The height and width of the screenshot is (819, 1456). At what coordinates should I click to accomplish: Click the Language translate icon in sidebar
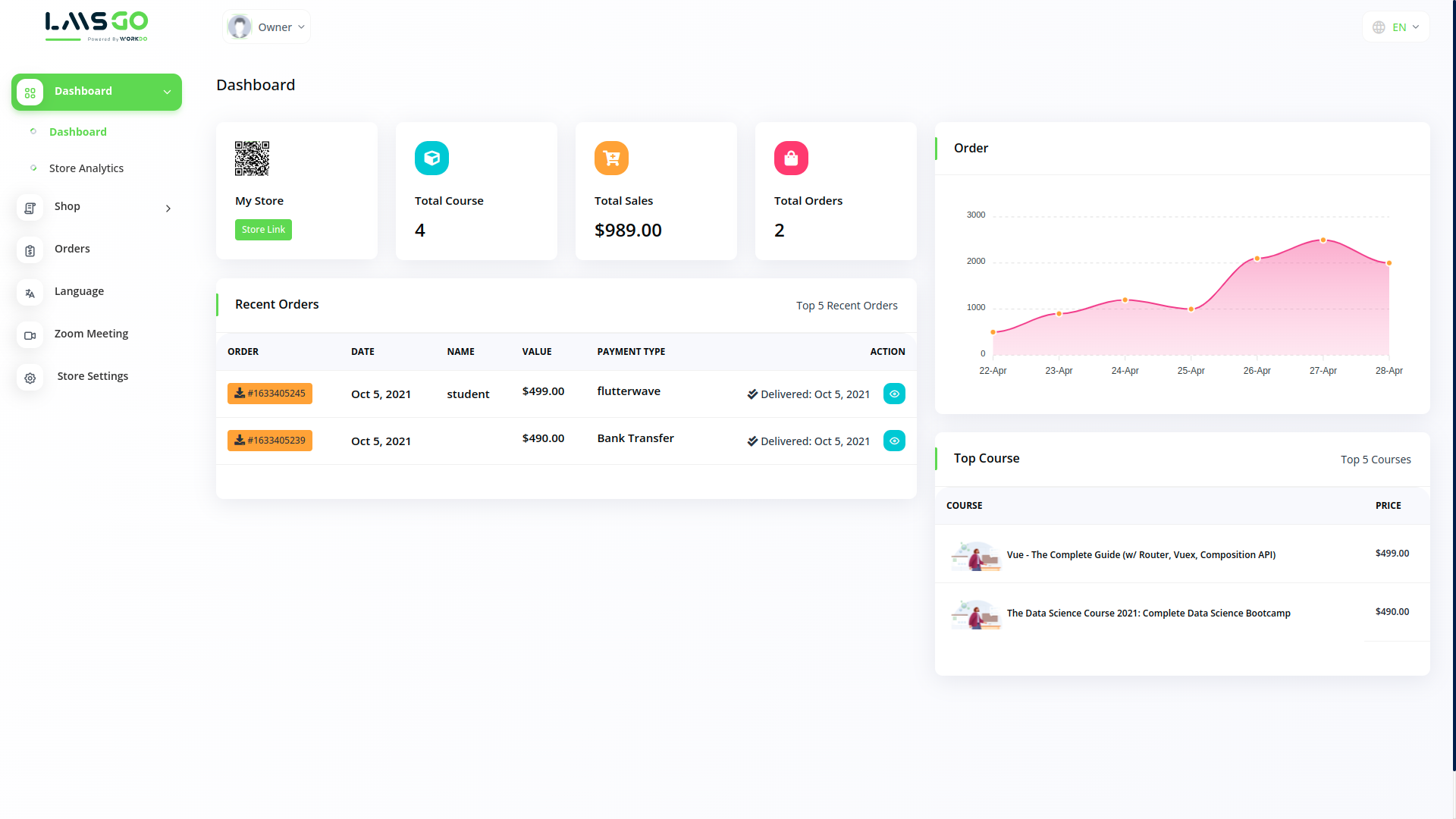(x=30, y=293)
